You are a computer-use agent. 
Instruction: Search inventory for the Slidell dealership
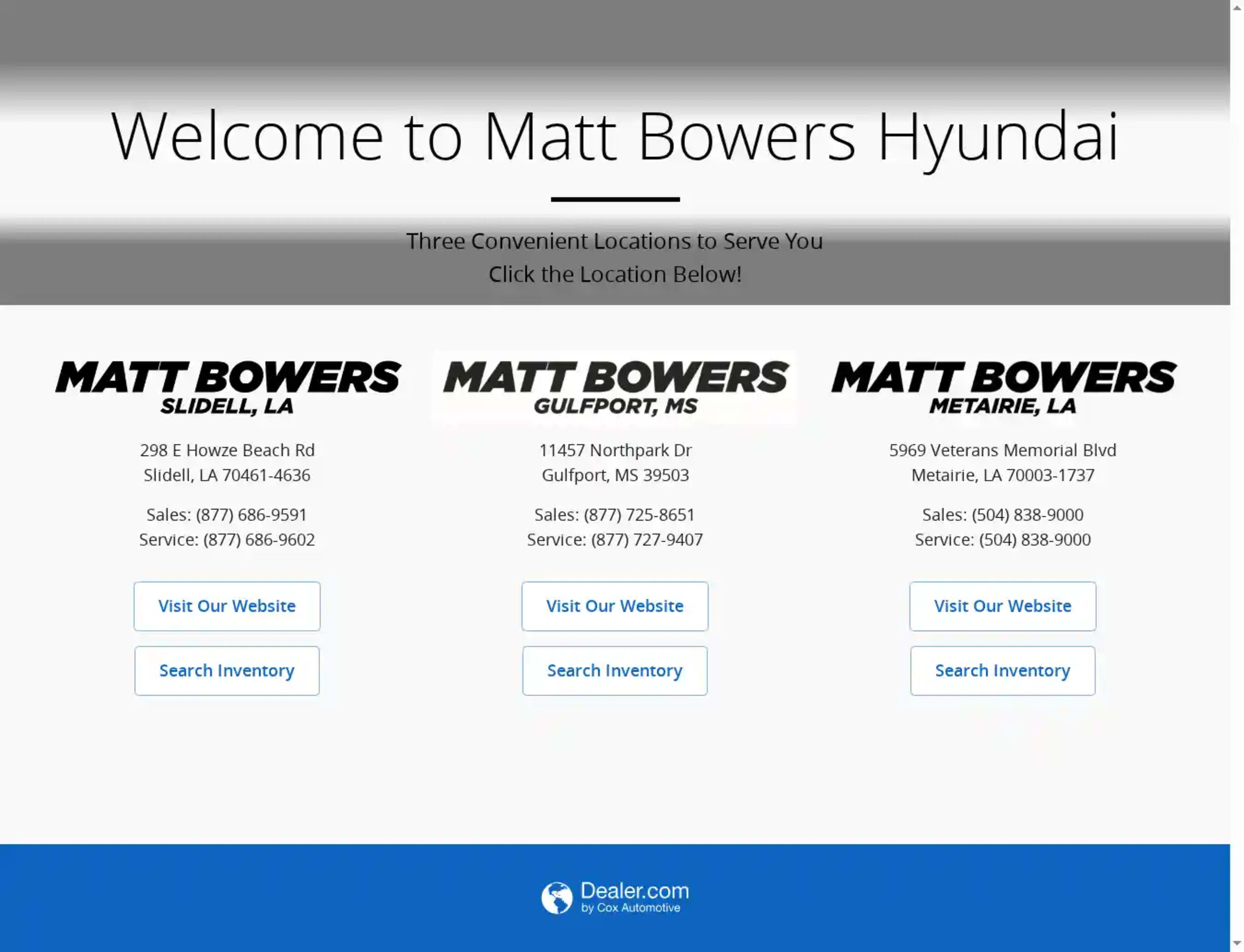click(x=226, y=670)
